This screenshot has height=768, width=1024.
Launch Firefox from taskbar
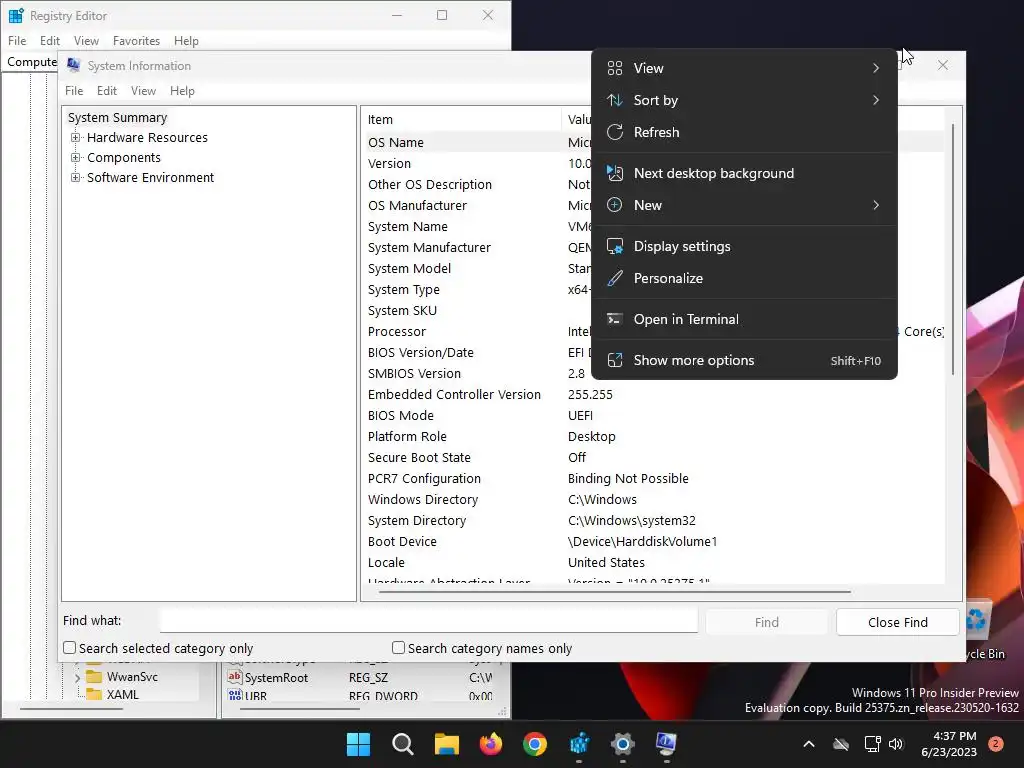491,744
